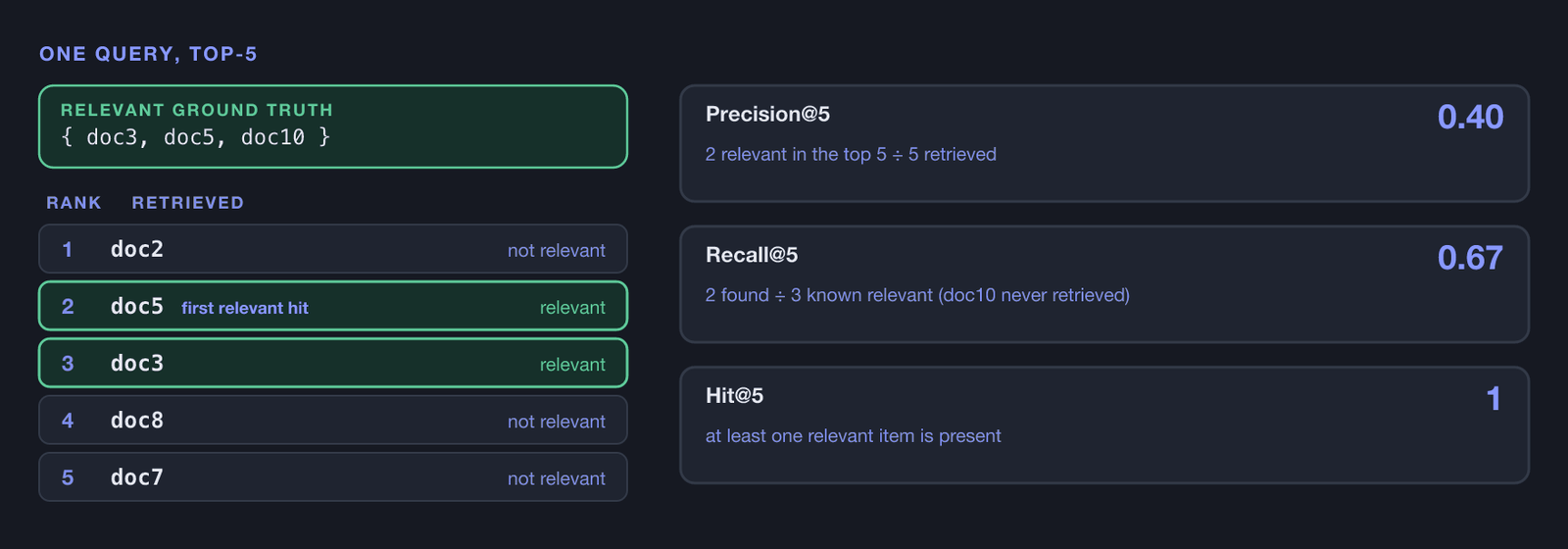Open the Recall@5 metric card

[1104, 284]
